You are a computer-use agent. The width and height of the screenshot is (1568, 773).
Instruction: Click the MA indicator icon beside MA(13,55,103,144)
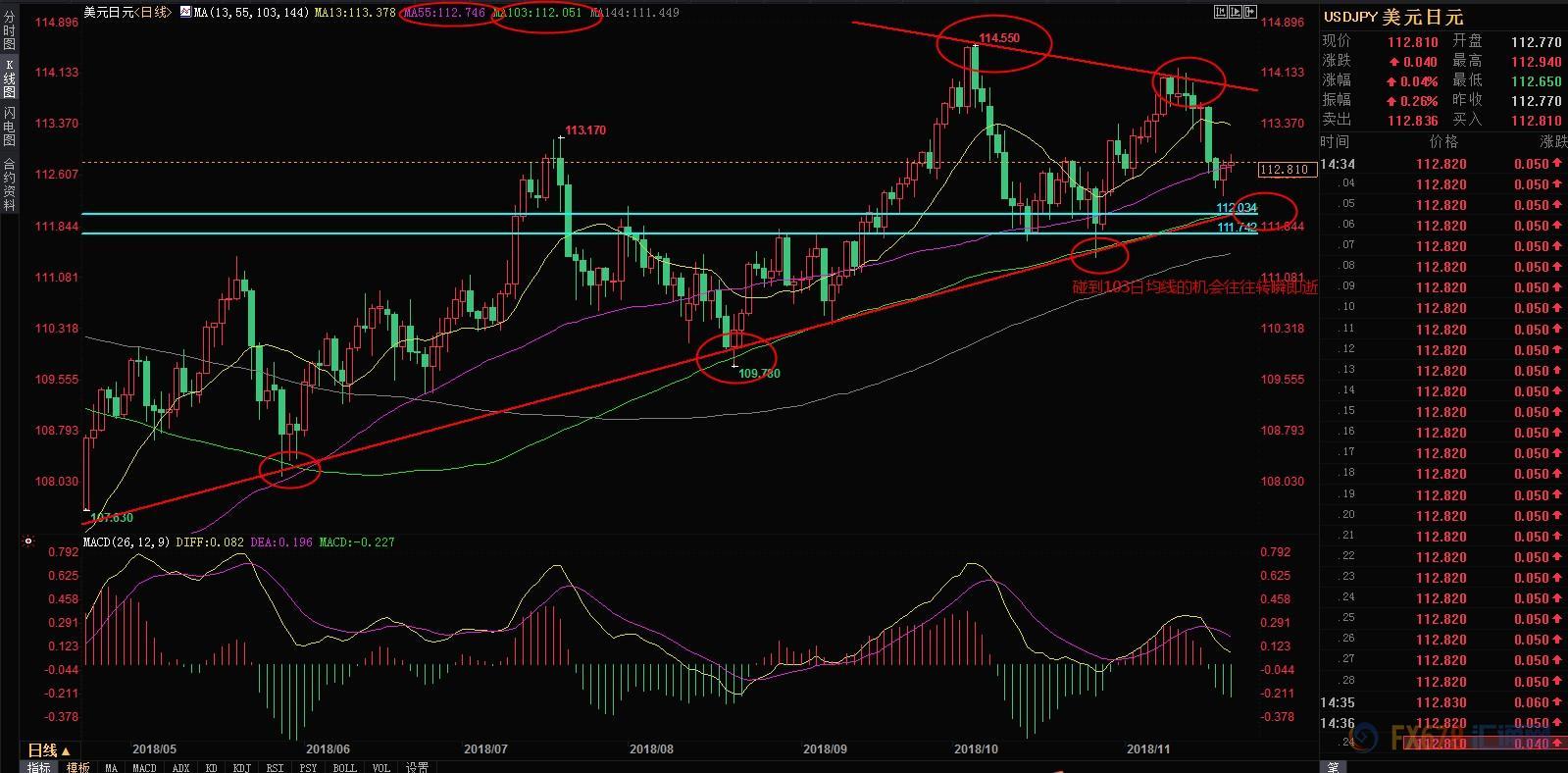pos(185,13)
